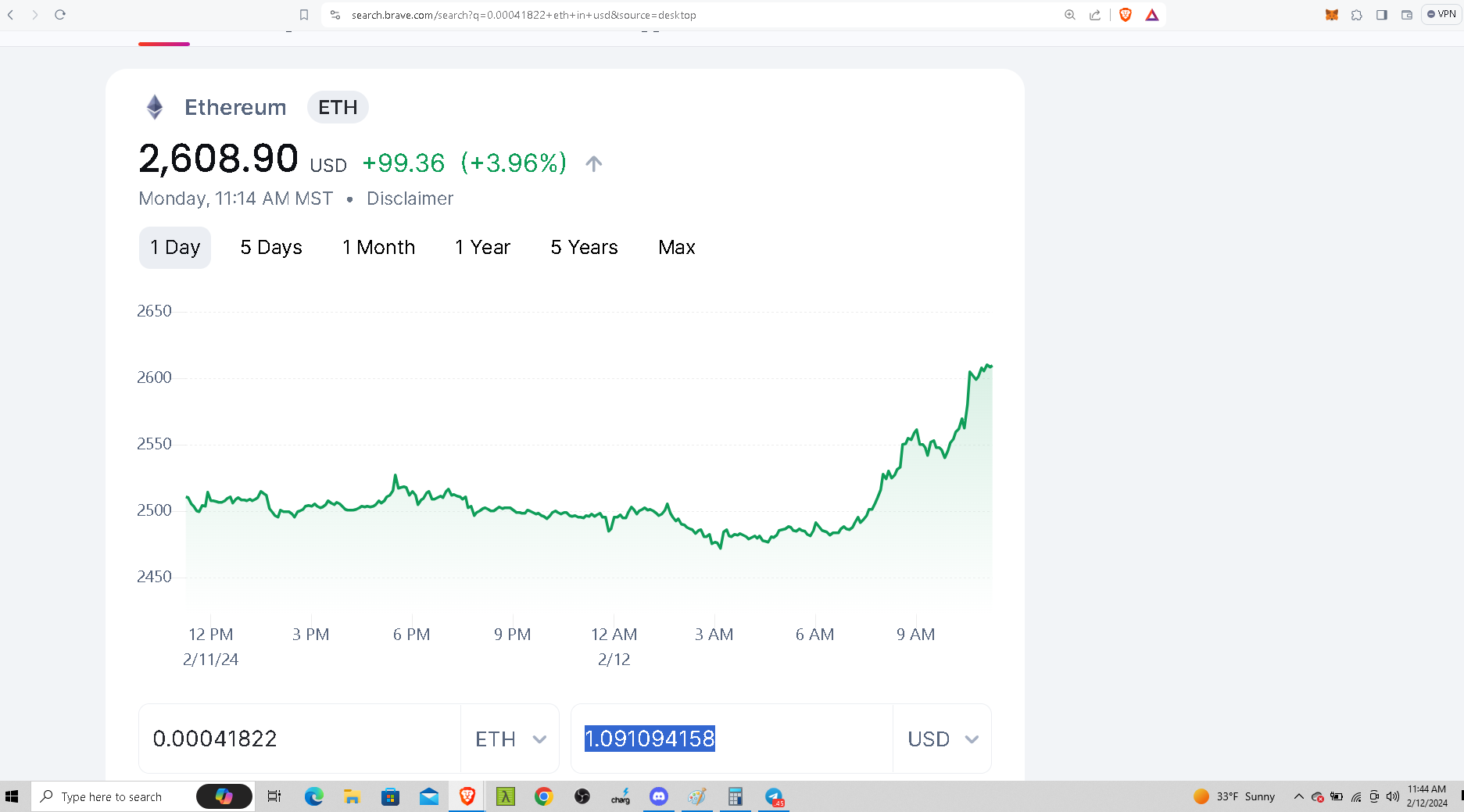This screenshot has height=812, width=1464.
Task: Switch to 5 Years range
Action: click(584, 248)
